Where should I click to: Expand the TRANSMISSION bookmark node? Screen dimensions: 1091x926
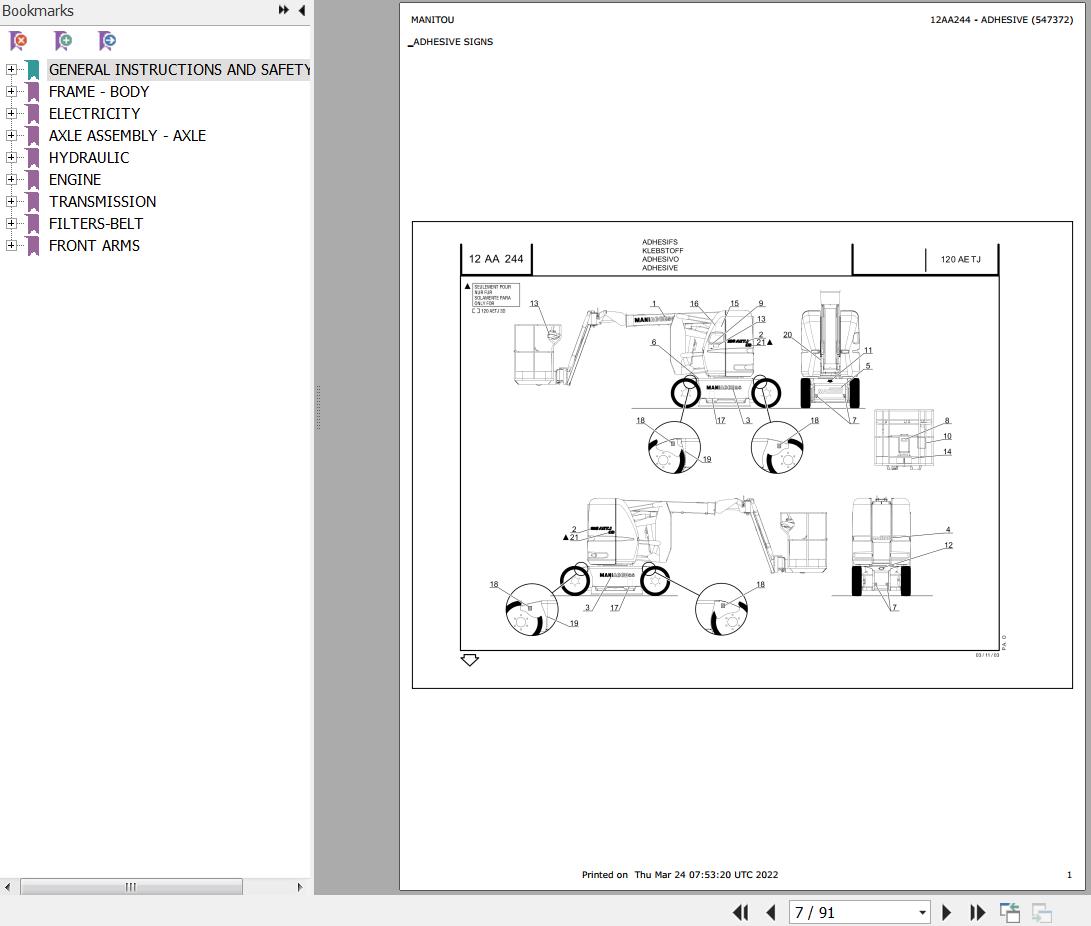pos(11,202)
